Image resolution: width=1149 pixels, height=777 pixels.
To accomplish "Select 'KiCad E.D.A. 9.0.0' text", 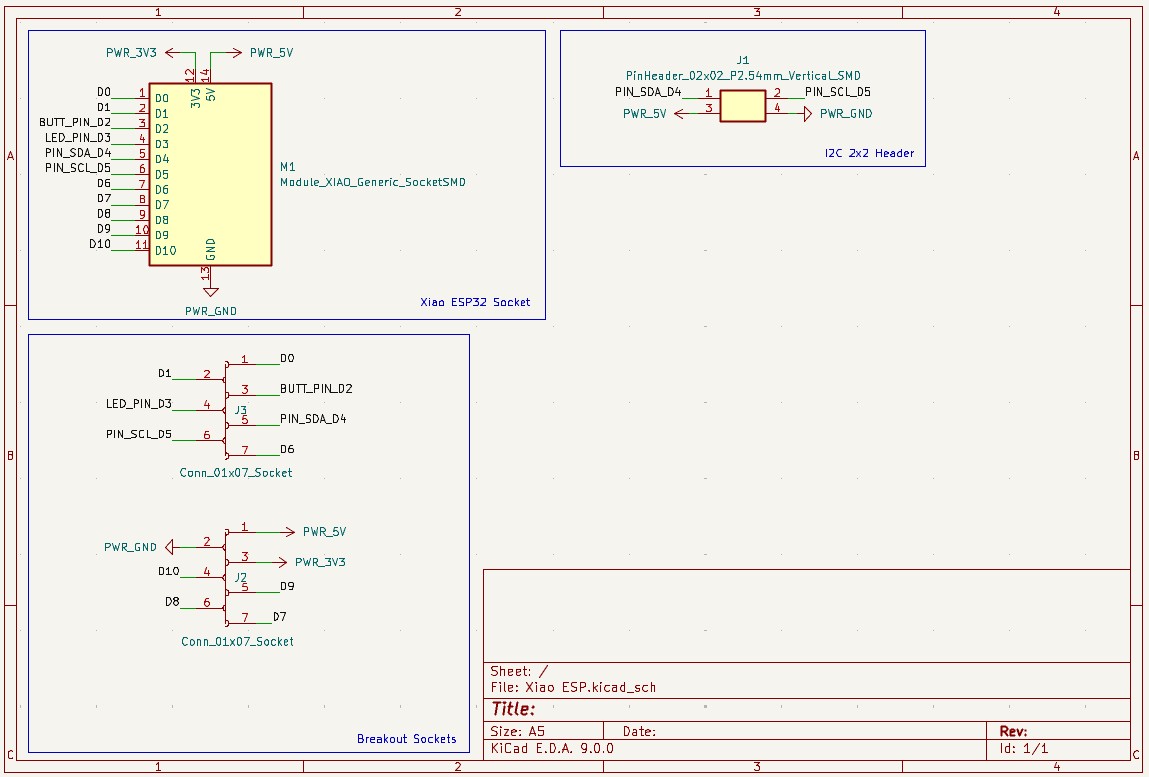I will pos(552,748).
